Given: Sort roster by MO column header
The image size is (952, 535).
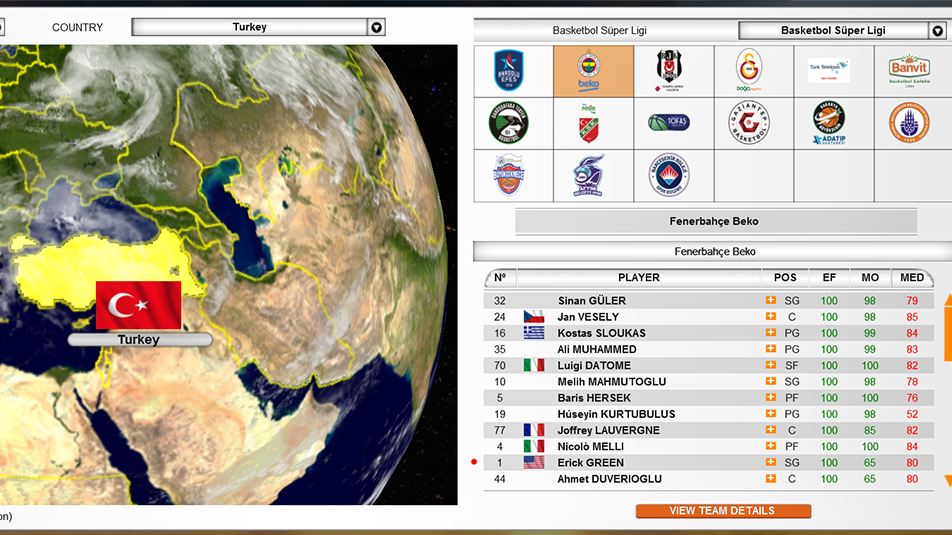Looking at the screenshot, I should click(x=870, y=278).
